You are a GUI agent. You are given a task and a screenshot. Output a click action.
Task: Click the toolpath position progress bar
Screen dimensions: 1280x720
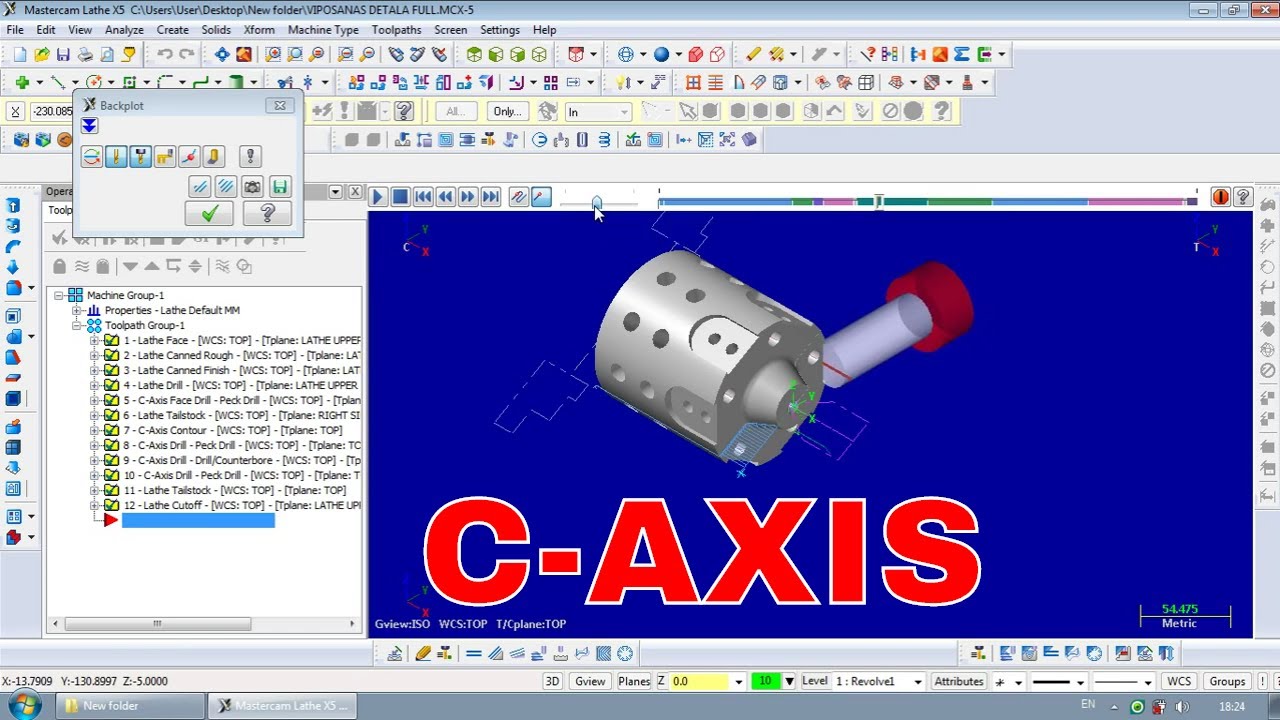click(x=927, y=202)
